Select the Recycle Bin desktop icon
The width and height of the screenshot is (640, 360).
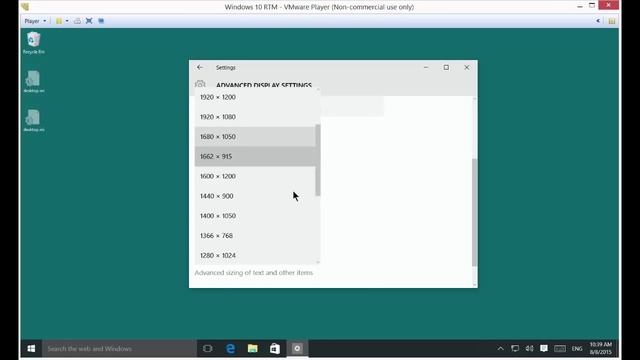[x=33, y=43]
